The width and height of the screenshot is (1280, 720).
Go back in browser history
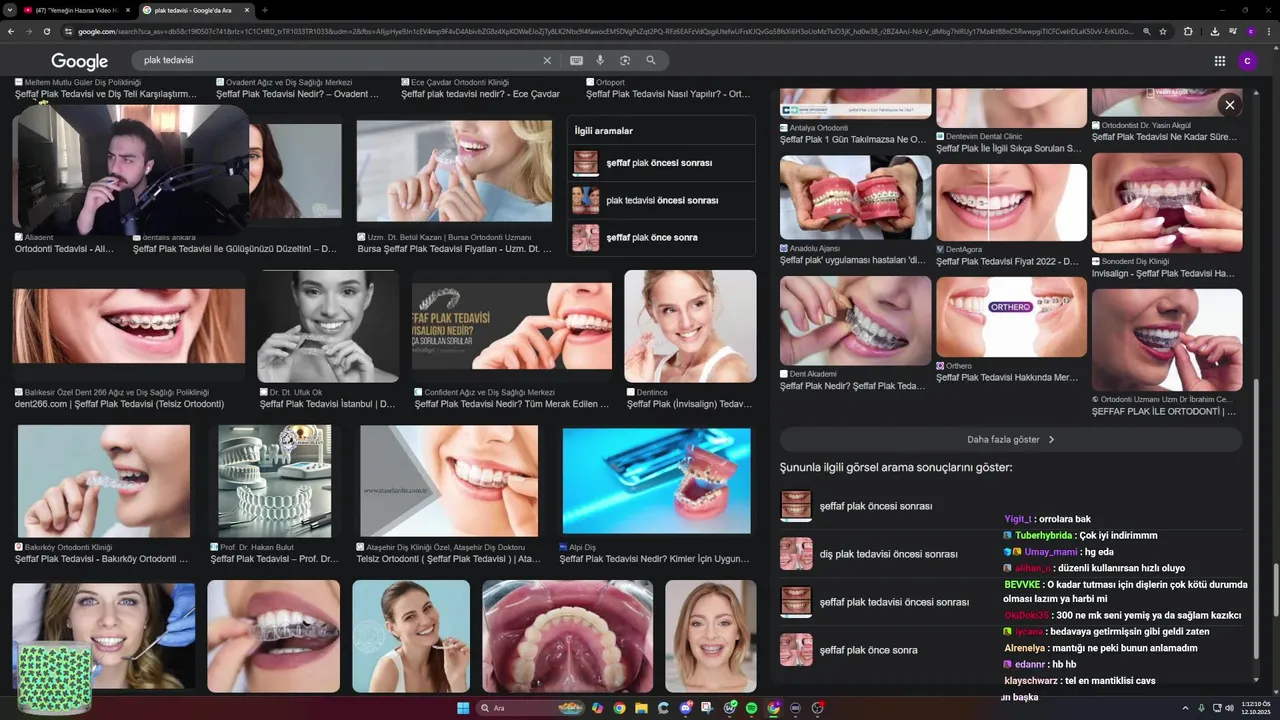pyautogui.click(x=11, y=31)
